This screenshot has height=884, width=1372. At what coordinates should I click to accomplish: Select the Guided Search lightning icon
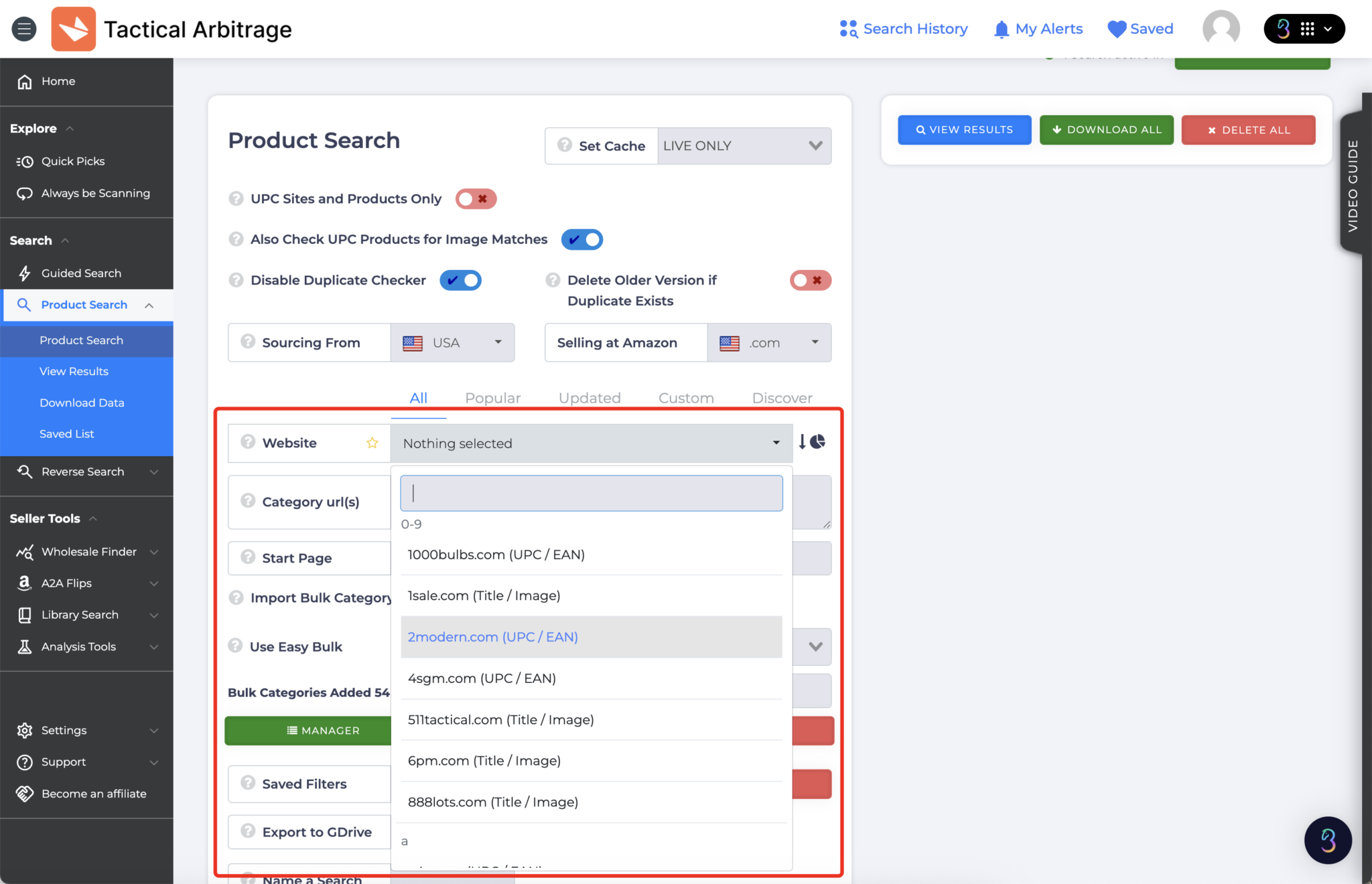[24, 273]
